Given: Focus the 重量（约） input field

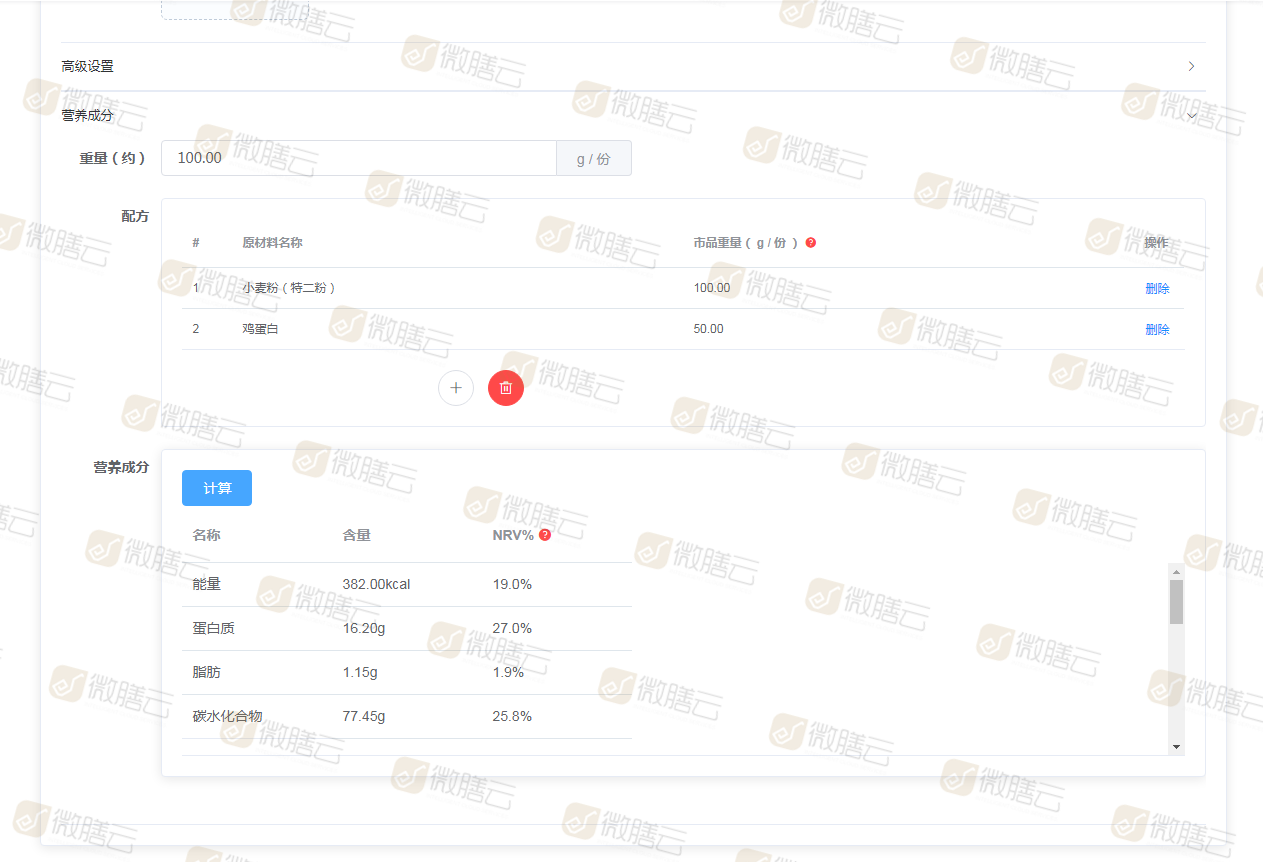Looking at the screenshot, I should coord(358,158).
